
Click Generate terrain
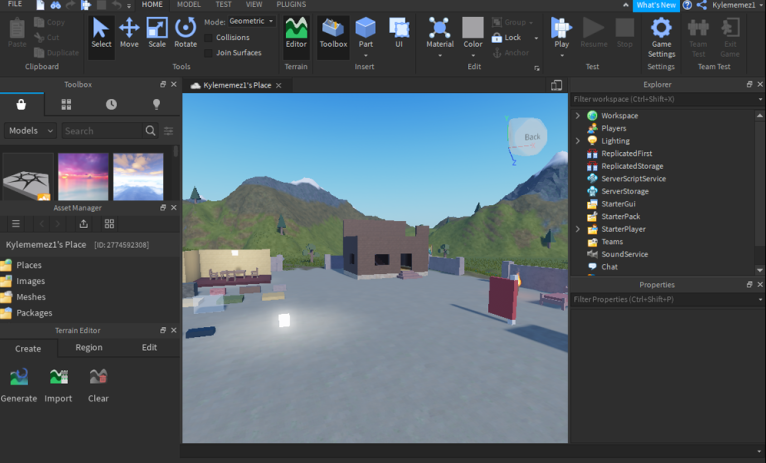click(19, 385)
